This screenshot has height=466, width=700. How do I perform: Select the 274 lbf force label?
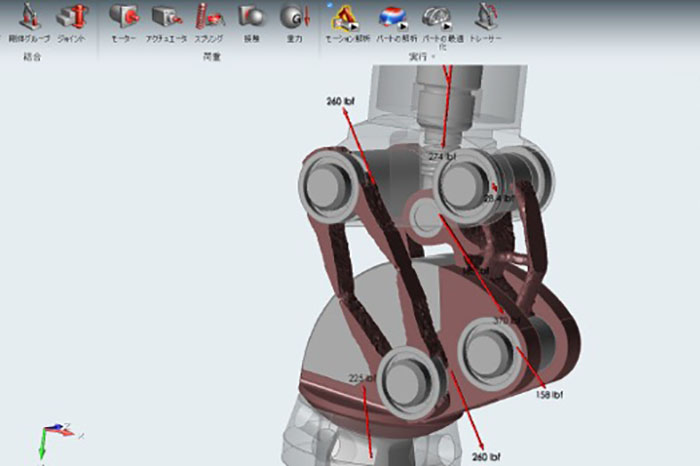coord(441,157)
